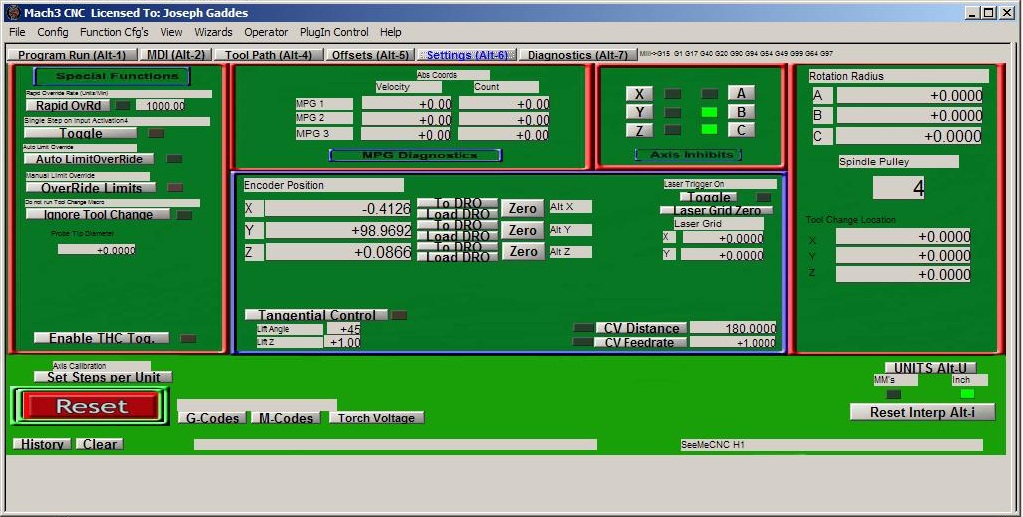Click the Rapid OvRd button

[x=68, y=105]
